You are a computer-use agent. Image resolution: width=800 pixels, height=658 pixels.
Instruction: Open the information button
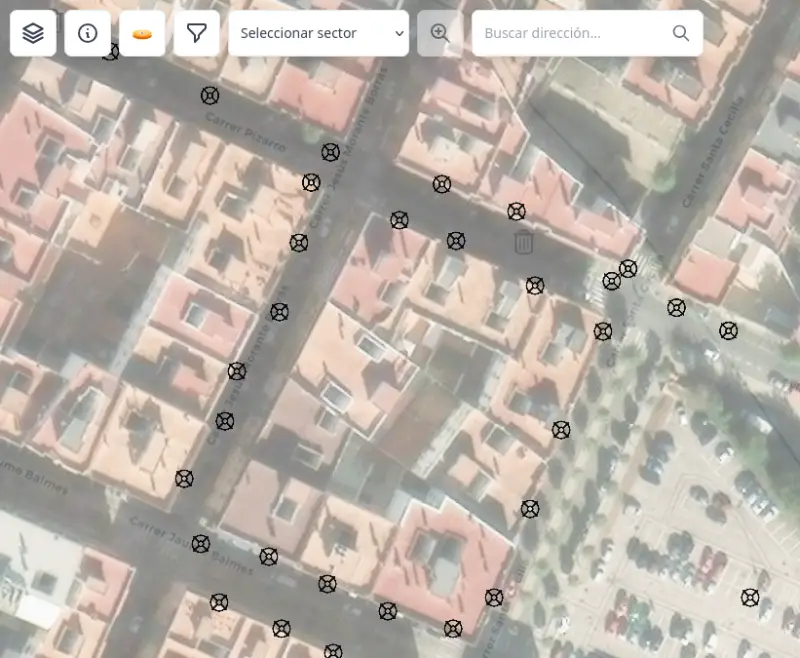(88, 34)
